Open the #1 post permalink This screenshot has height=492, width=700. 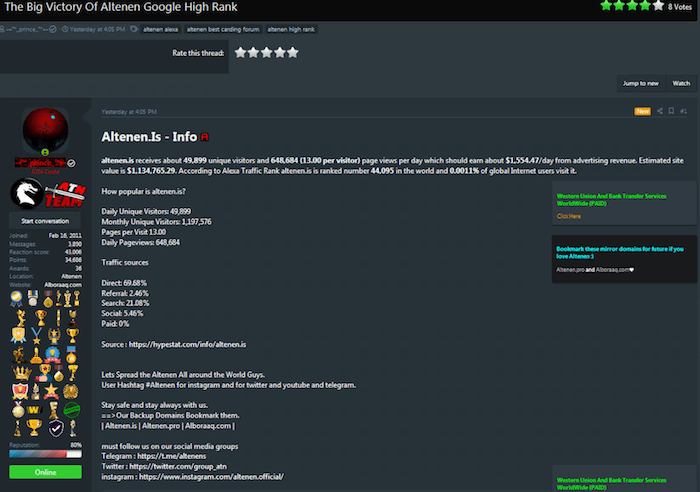pos(683,111)
